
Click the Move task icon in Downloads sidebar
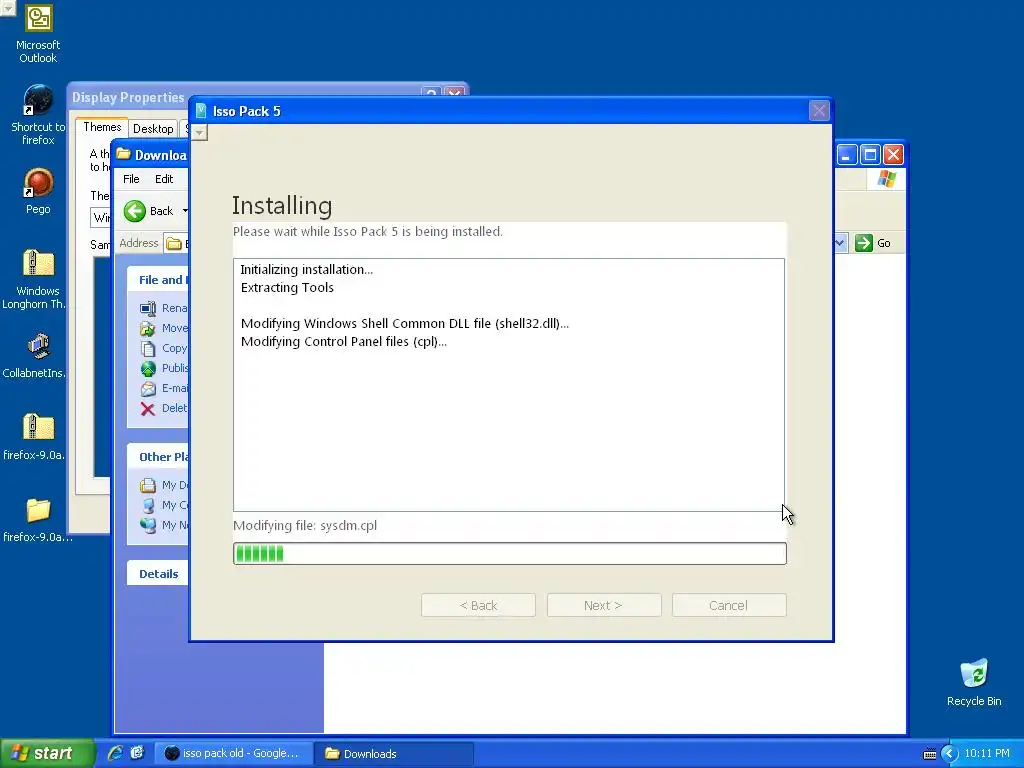pos(148,328)
